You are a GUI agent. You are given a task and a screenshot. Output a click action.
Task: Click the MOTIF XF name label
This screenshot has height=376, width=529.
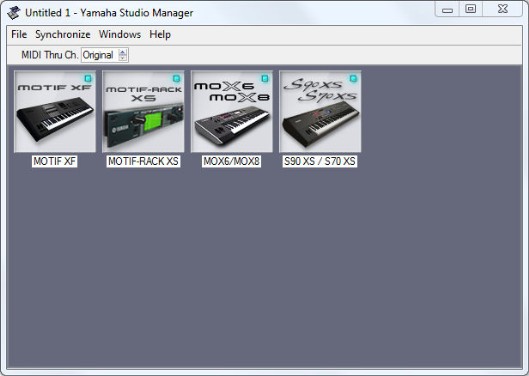point(55,161)
